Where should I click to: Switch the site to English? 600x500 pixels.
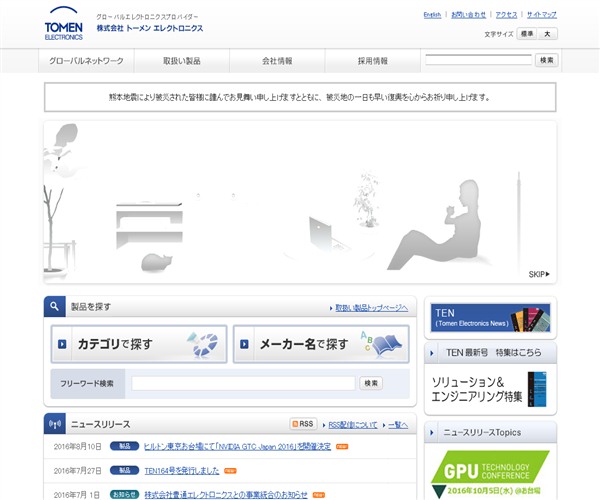click(432, 15)
